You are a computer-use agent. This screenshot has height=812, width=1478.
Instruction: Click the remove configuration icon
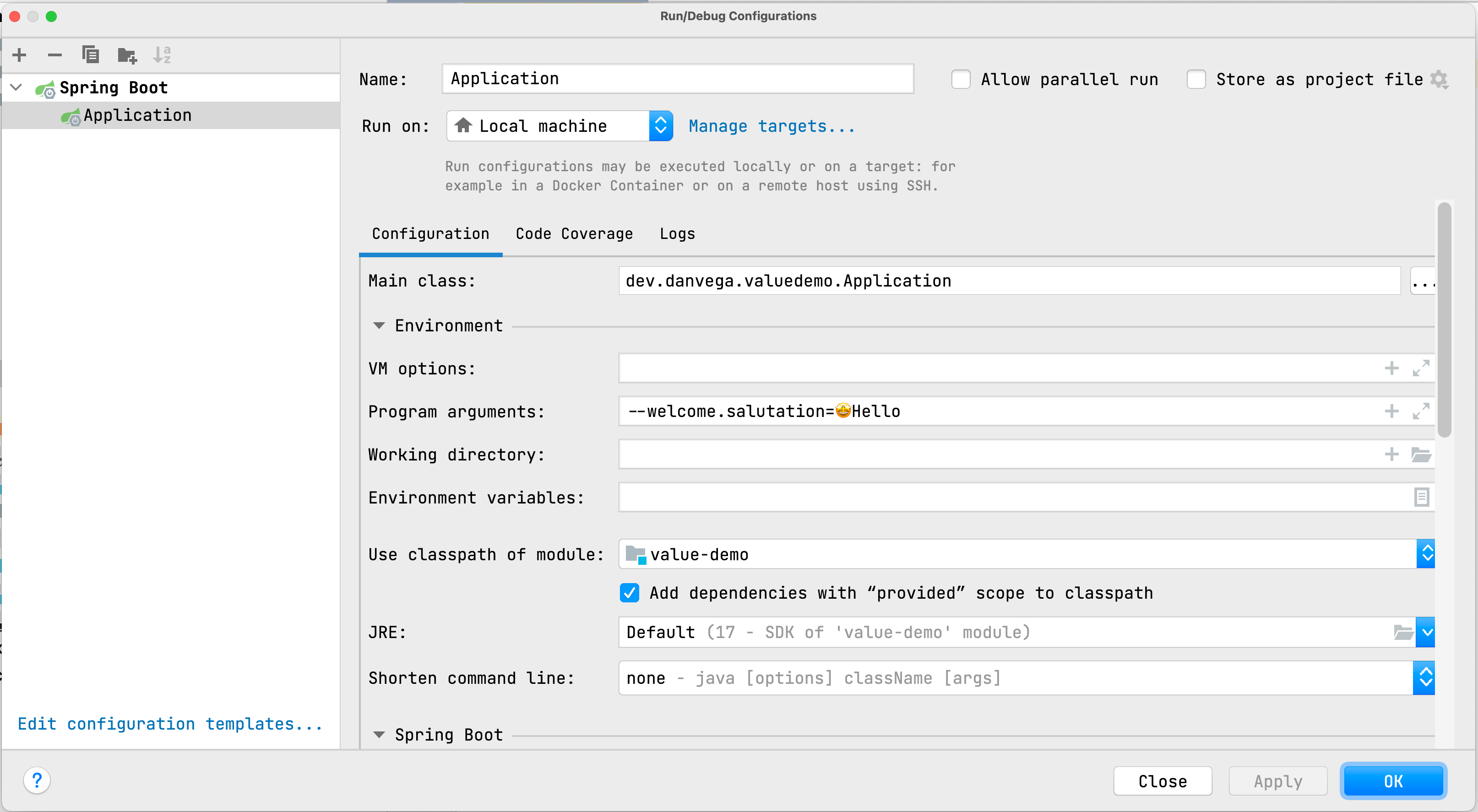tap(54, 55)
